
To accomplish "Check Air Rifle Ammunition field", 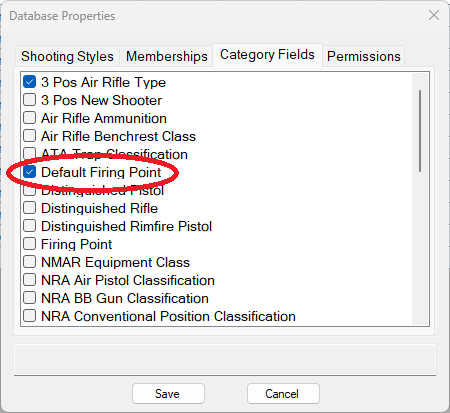I will [29, 118].
